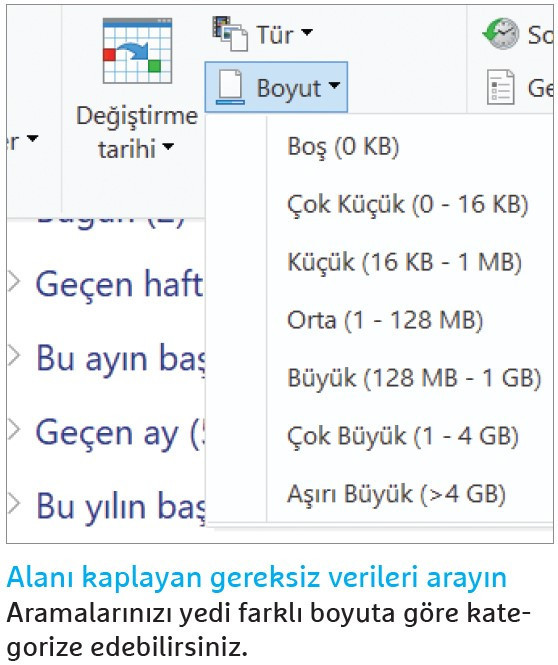Click the Boyut button label
The width and height of the screenshot is (558, 665).
click(288, 89)
